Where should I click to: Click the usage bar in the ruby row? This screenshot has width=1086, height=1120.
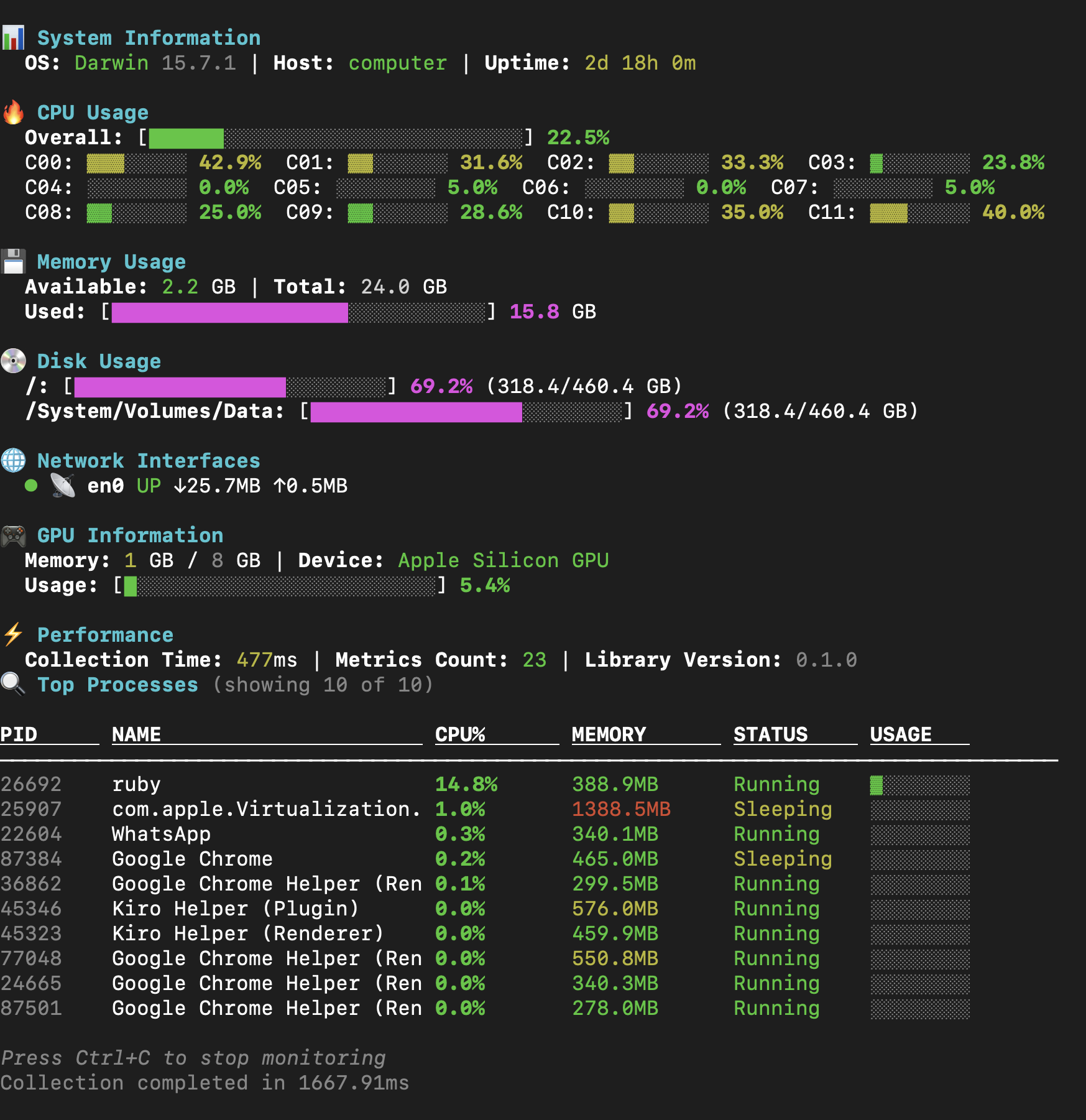pos(920,785)
